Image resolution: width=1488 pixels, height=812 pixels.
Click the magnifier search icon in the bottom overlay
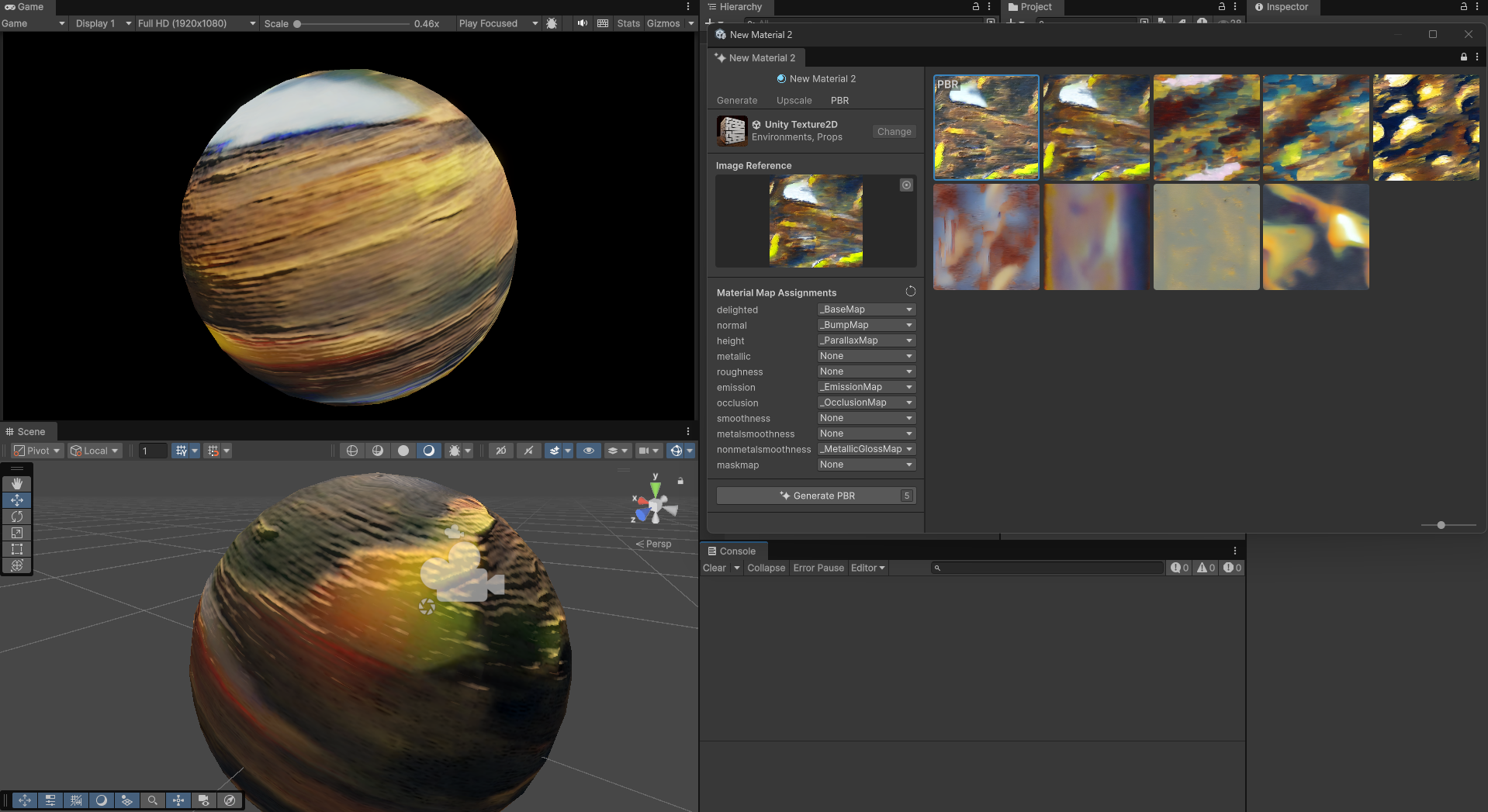point(153,800)
